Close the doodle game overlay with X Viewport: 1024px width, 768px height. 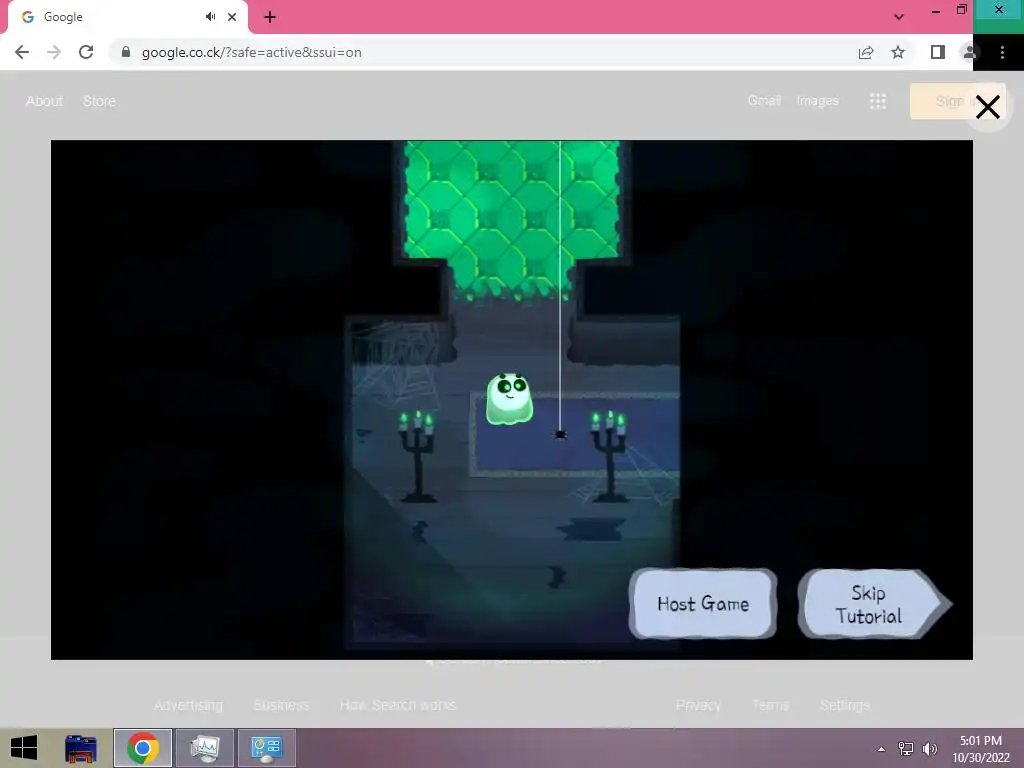(x=987, y=107)
